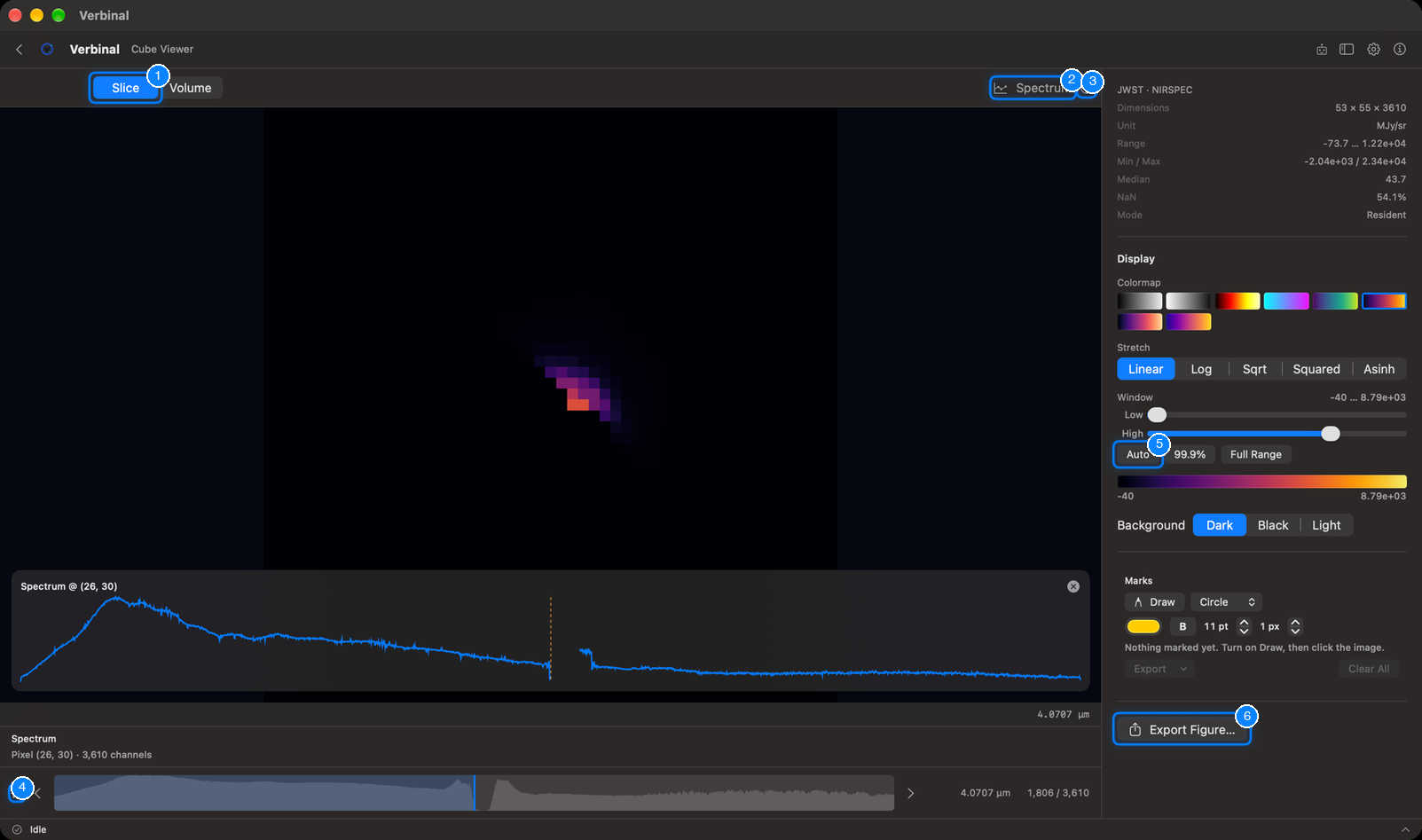
Task: Click the NaN value '54.1%'
Action: [1391, 197]
